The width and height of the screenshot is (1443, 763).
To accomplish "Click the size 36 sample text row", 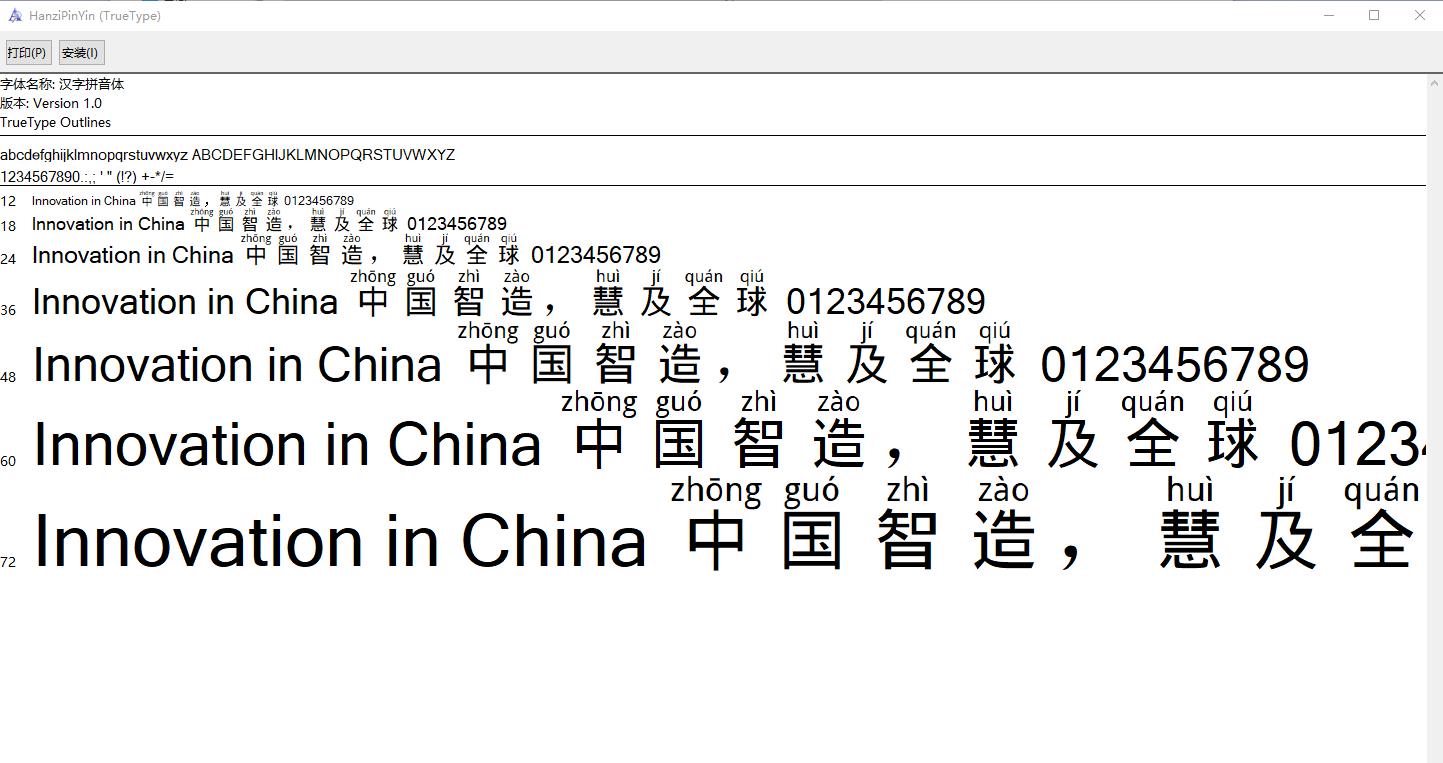I will [509, 295].
